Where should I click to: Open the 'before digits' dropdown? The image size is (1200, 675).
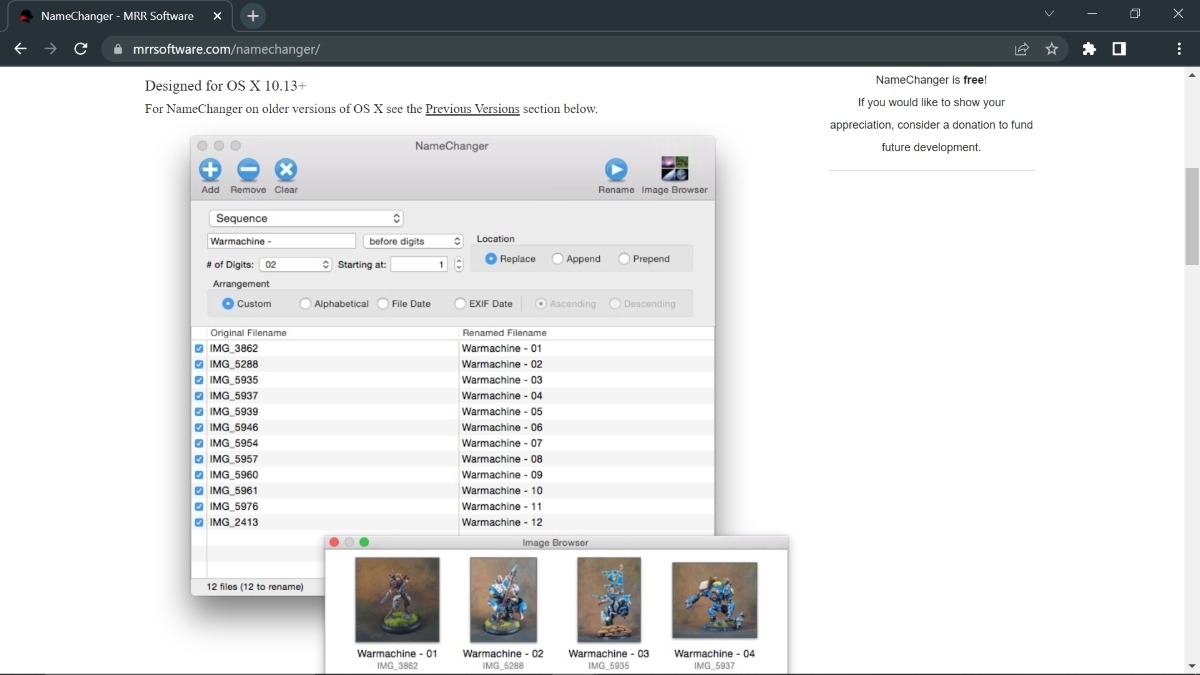(x=413, y=240)
